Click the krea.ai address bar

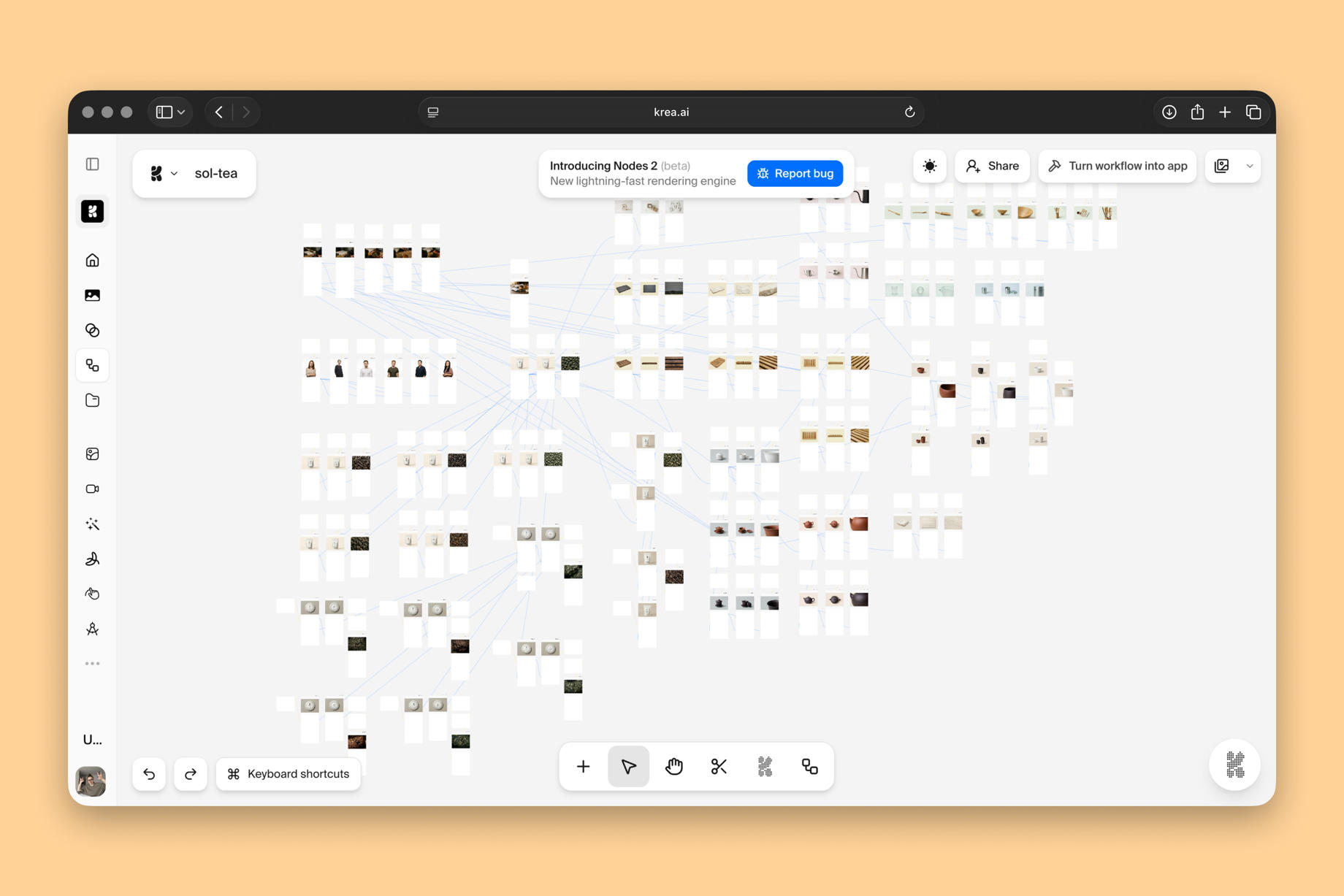671,112
